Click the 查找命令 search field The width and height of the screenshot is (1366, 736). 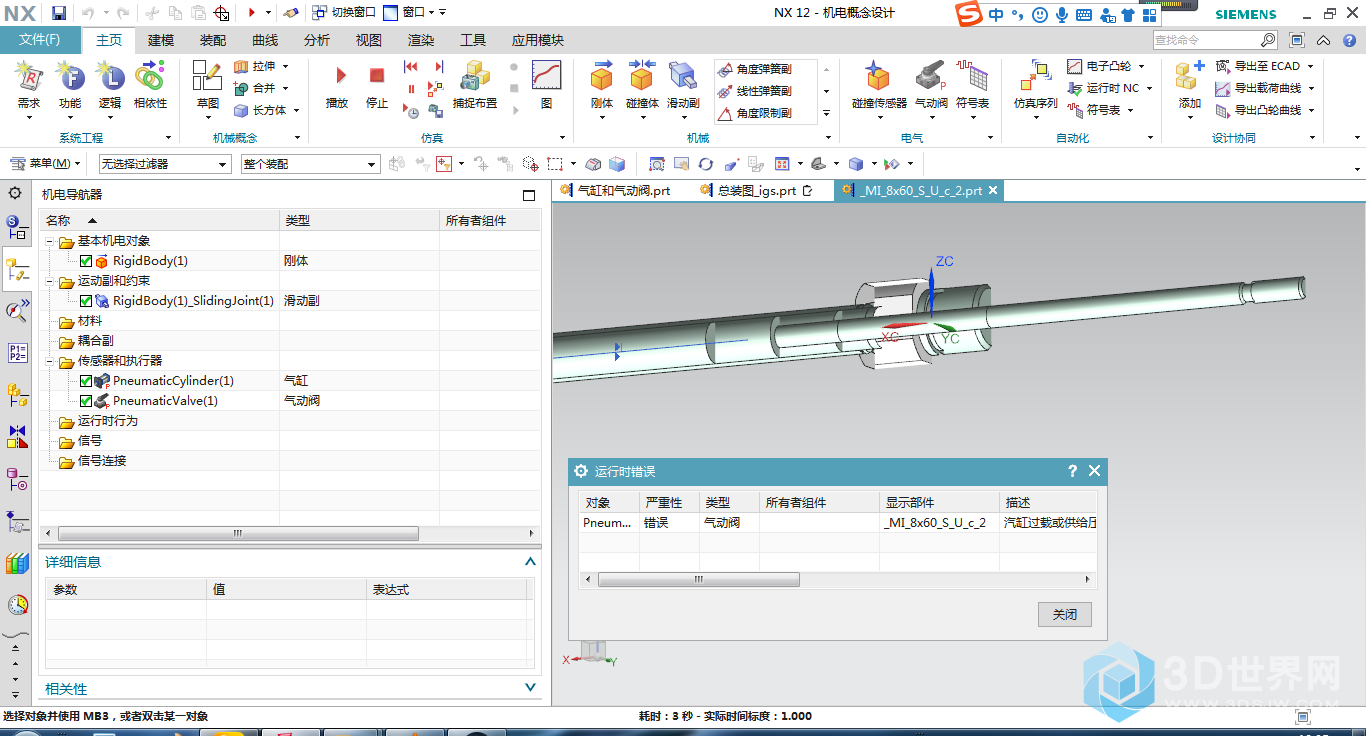coord(1205,40)
